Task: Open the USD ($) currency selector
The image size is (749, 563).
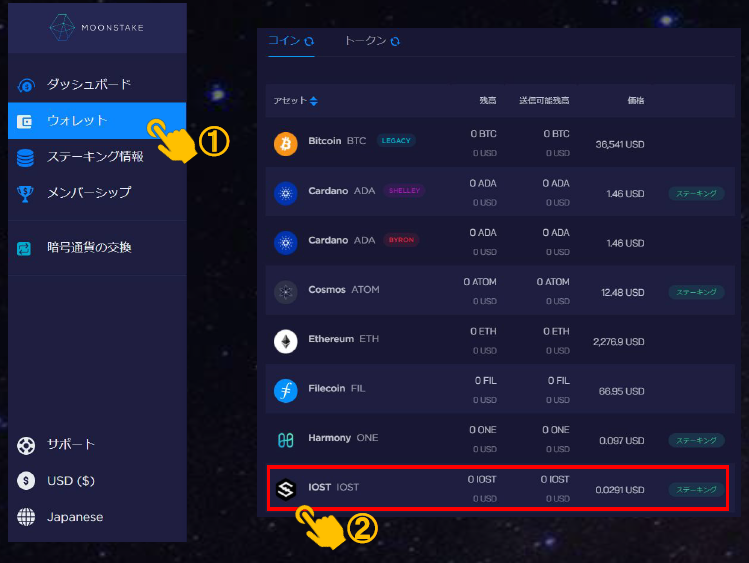Action: 71,481
